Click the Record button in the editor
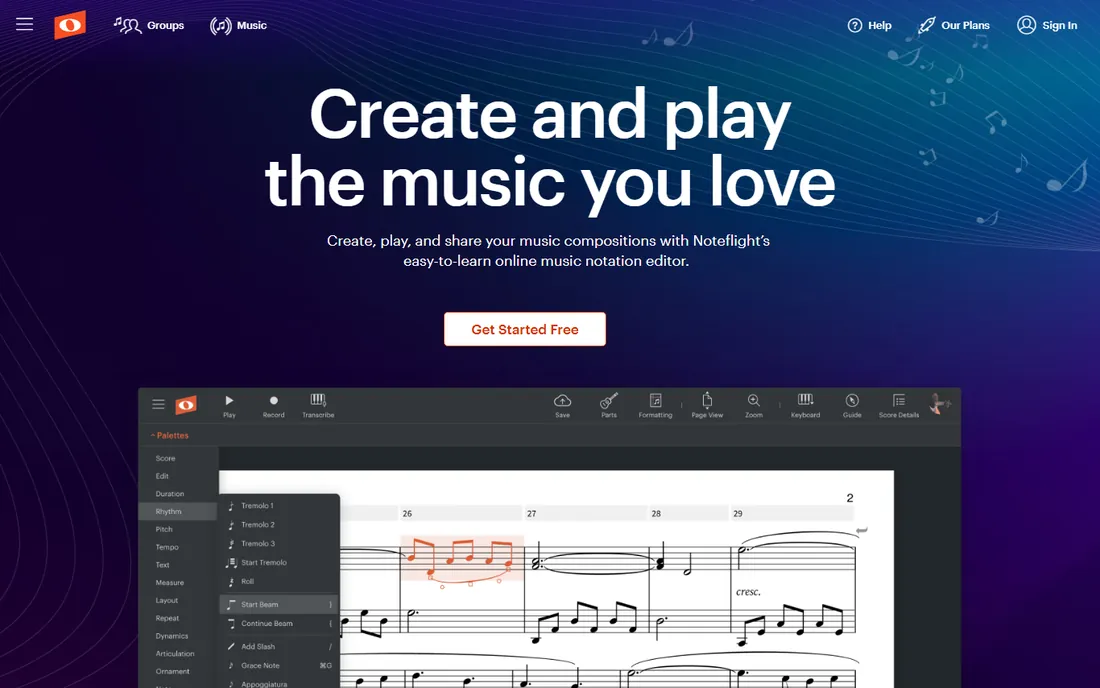The width and height of the screenshot is (1100, 688). pos(274,406)
